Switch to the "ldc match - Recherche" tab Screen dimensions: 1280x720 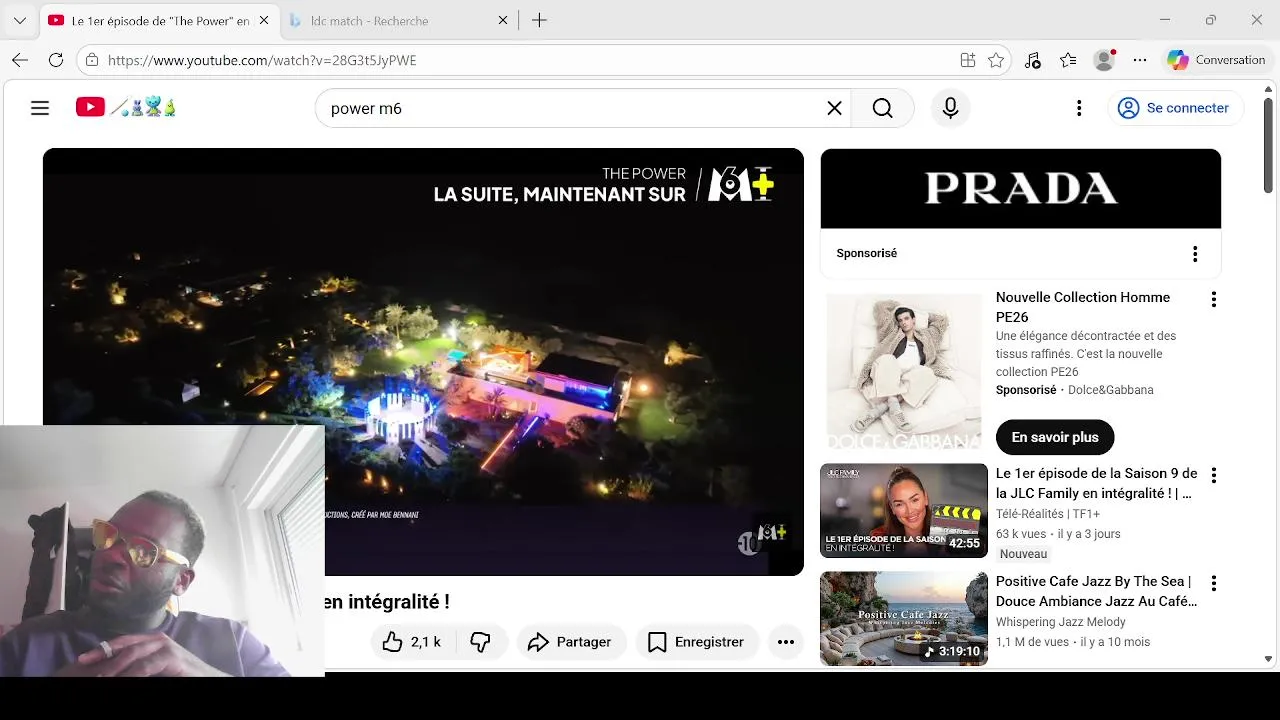400,20
